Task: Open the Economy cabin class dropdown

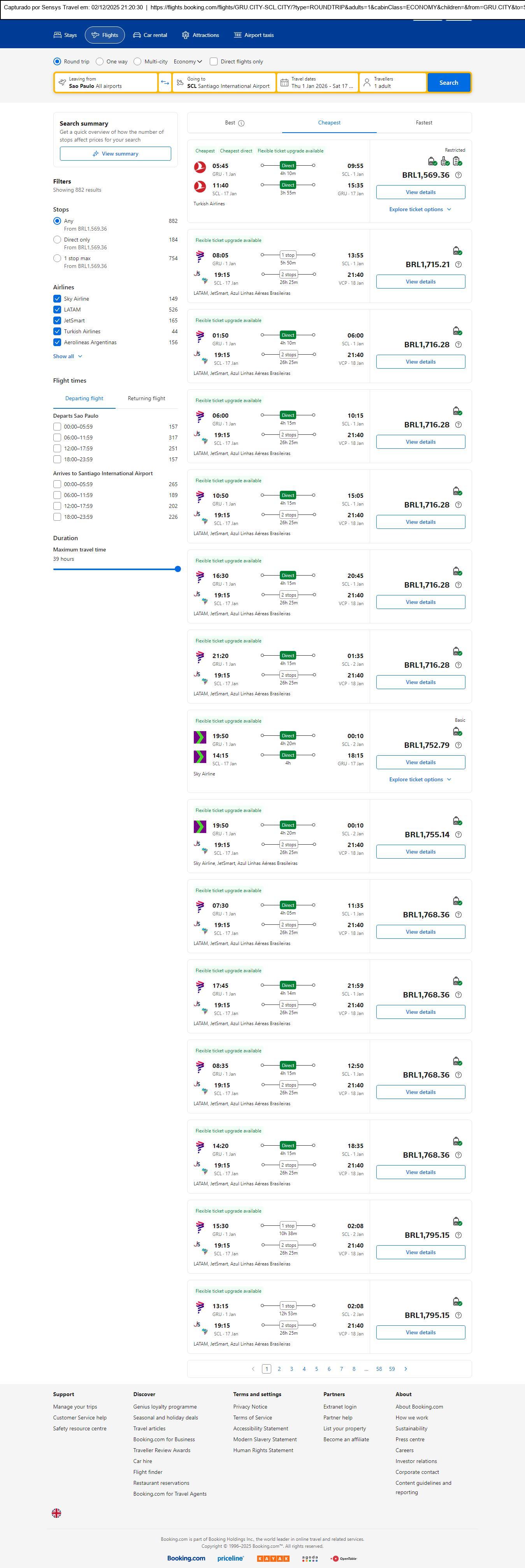Action: click(x=188, y=61)
